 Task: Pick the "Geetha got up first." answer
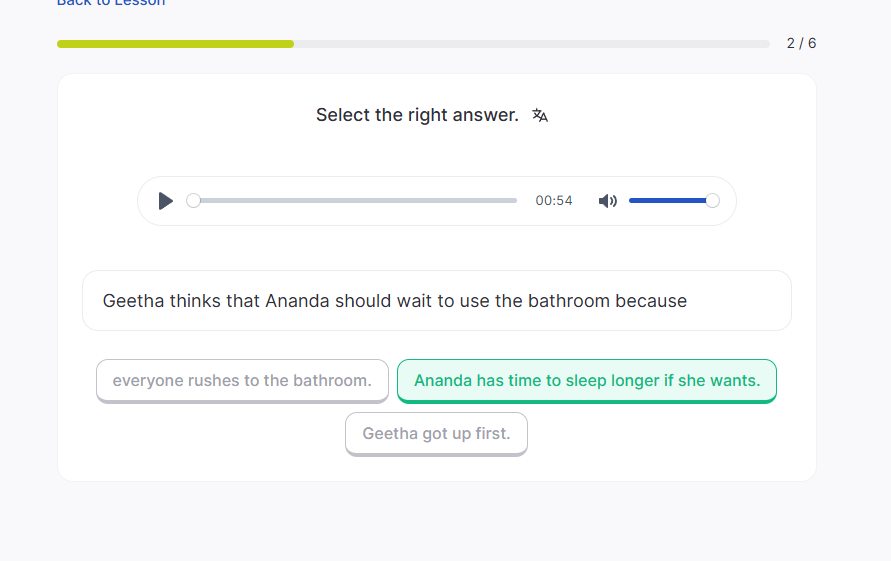pyautogui.click(x=436, y=433)
